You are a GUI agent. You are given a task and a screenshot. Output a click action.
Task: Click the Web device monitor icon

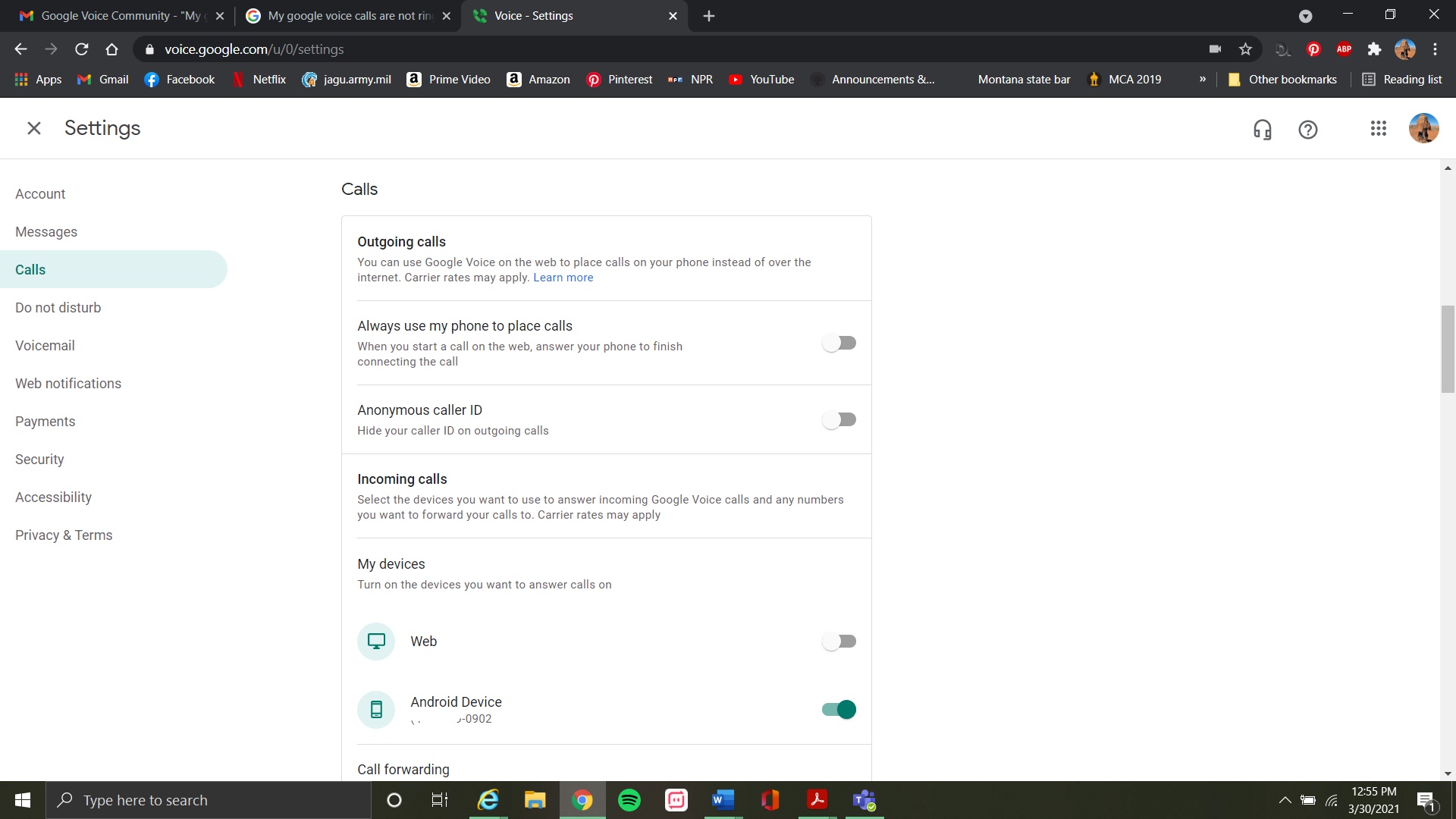[x=376, y=642]
